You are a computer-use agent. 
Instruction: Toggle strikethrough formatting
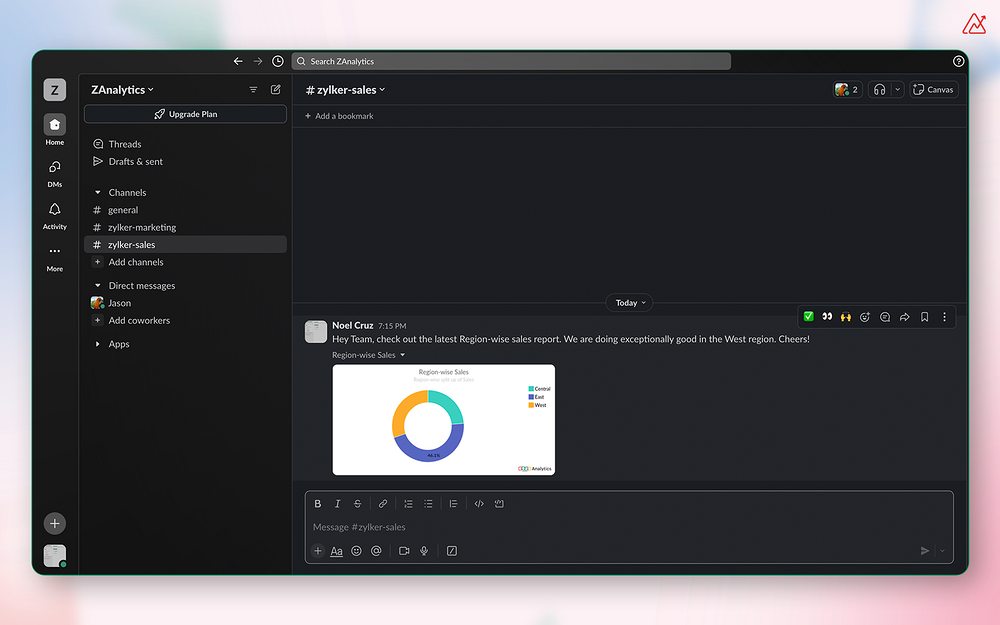point(357,504)
